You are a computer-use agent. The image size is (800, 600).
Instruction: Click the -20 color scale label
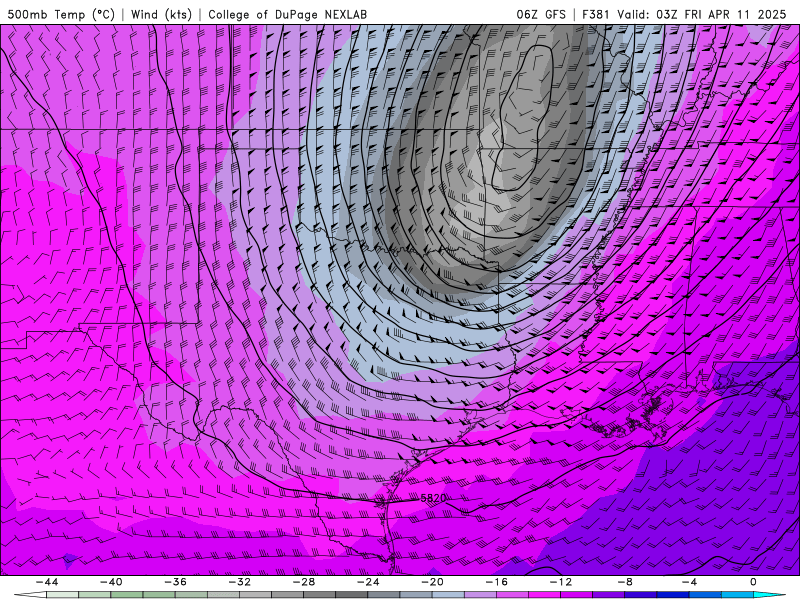click(432, 582)
